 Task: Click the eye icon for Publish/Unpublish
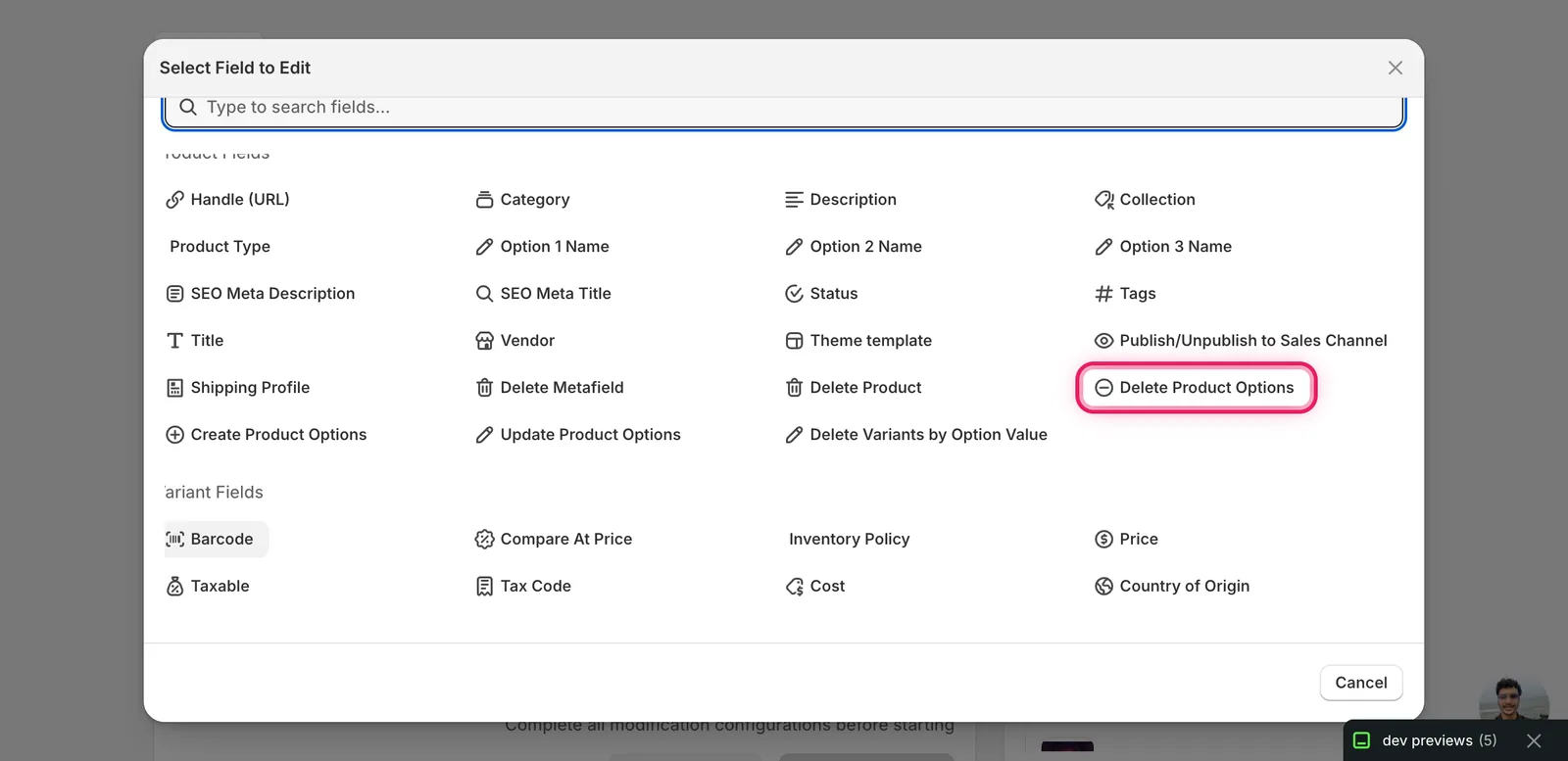coord(1103,341)
